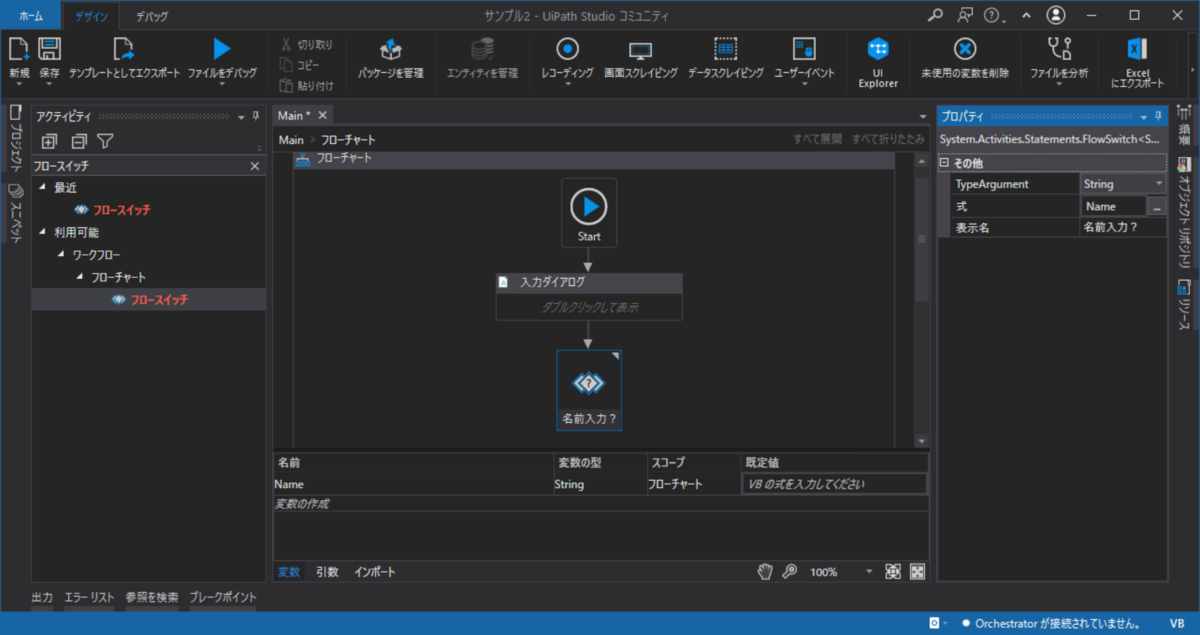Click the 既定値 VB expression field
The image size is (1200, 635).
click(x=834, y=484)
